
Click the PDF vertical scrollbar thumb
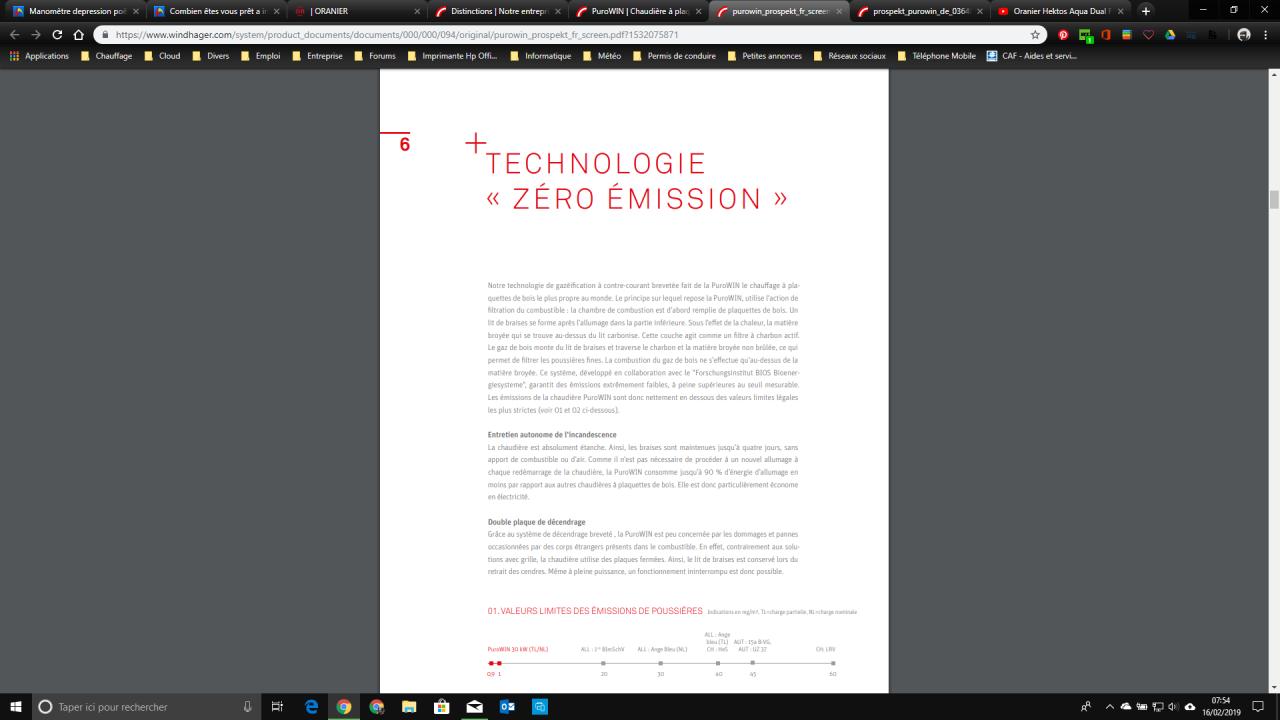click(x=1274, y=200)
